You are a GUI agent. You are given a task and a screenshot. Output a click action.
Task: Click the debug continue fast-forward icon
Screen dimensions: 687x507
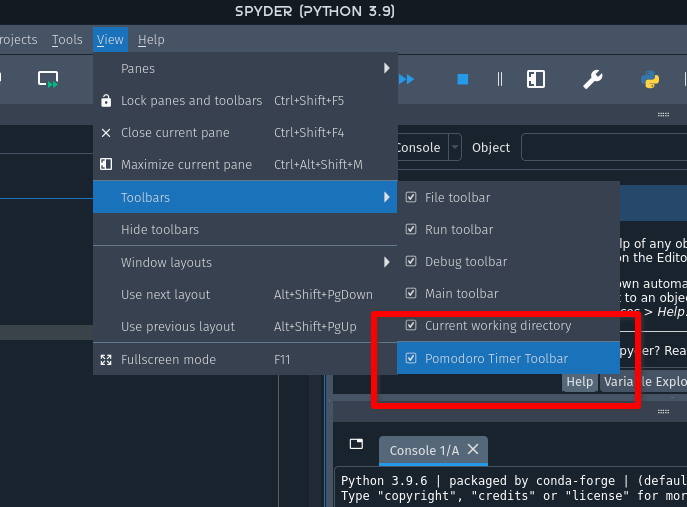pyautogui.click(x=406, y=79)
